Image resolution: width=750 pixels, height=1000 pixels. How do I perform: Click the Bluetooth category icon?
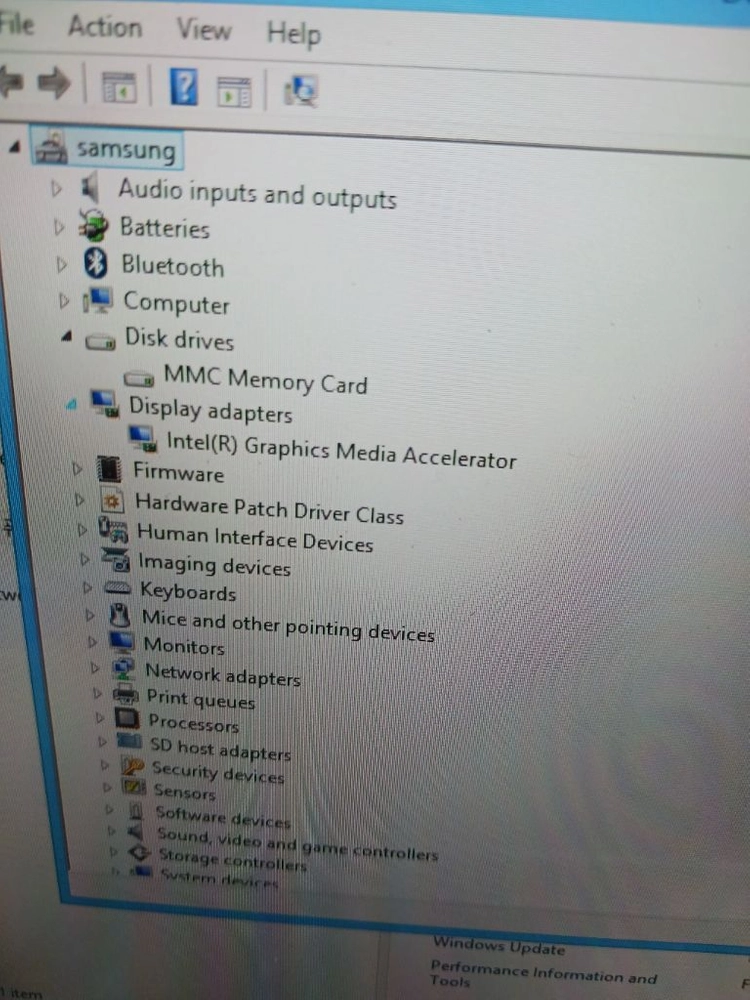click(x=96, y=263)
